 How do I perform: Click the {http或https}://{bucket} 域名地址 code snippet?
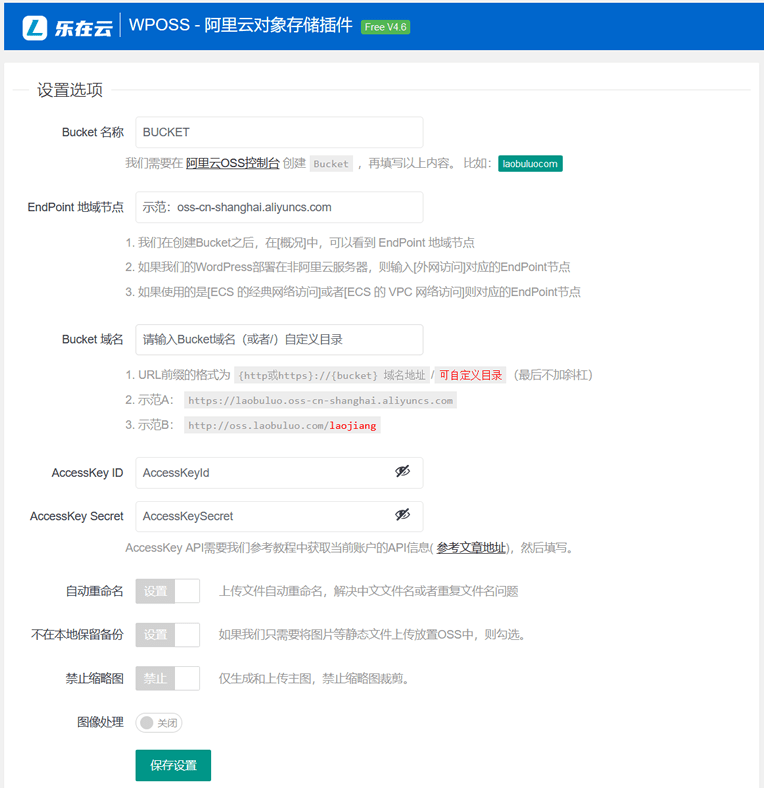click(x=332, y=375)
